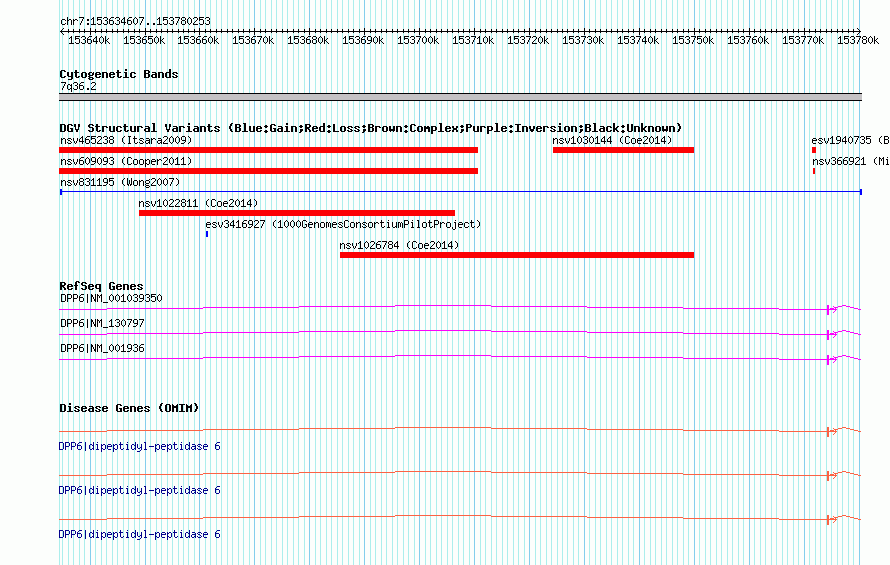Select variant label esv3416927 (1000GenomesConsortiumPilotProject)

tap(343, 224)
